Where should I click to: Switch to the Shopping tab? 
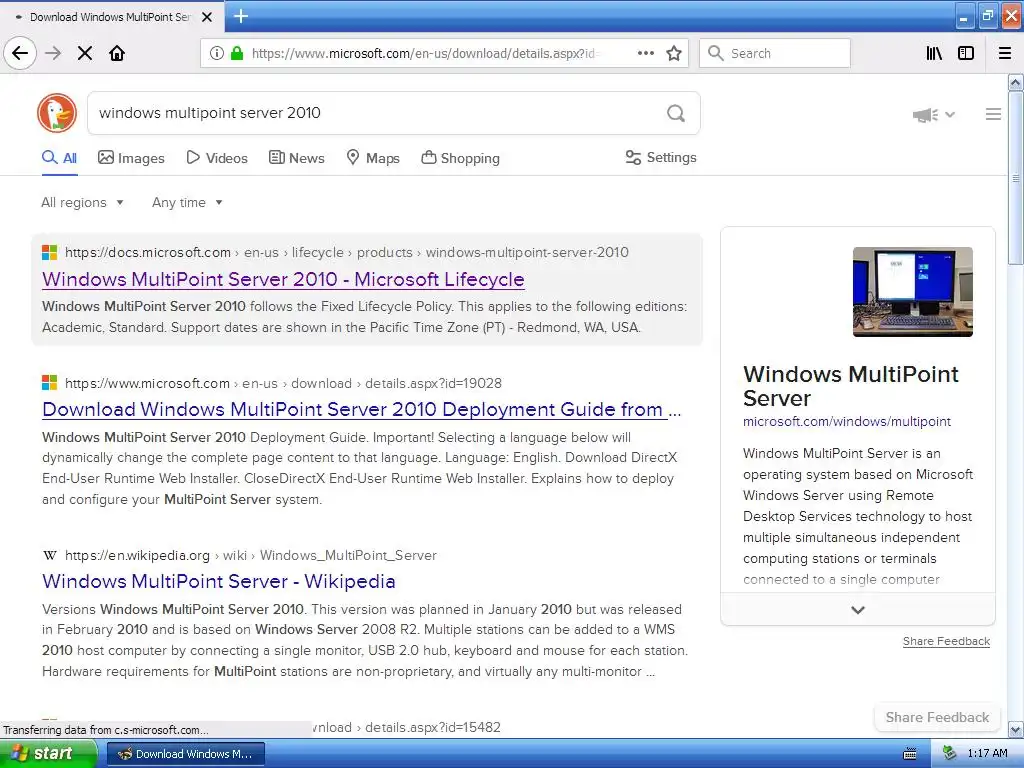(460, 158)
